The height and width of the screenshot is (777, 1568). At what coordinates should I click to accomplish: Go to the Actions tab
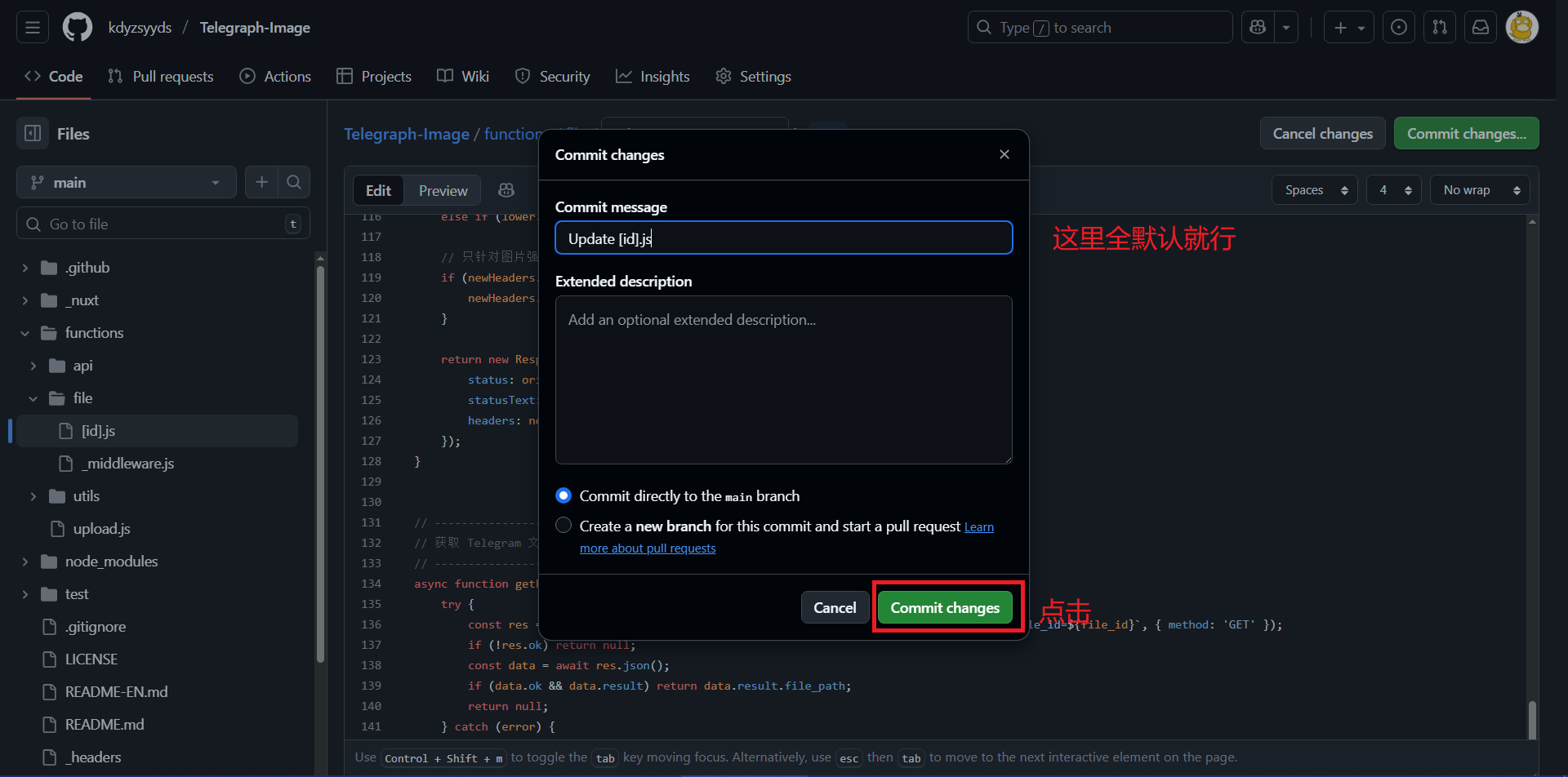pyautogui.click(x=275, y=77)
